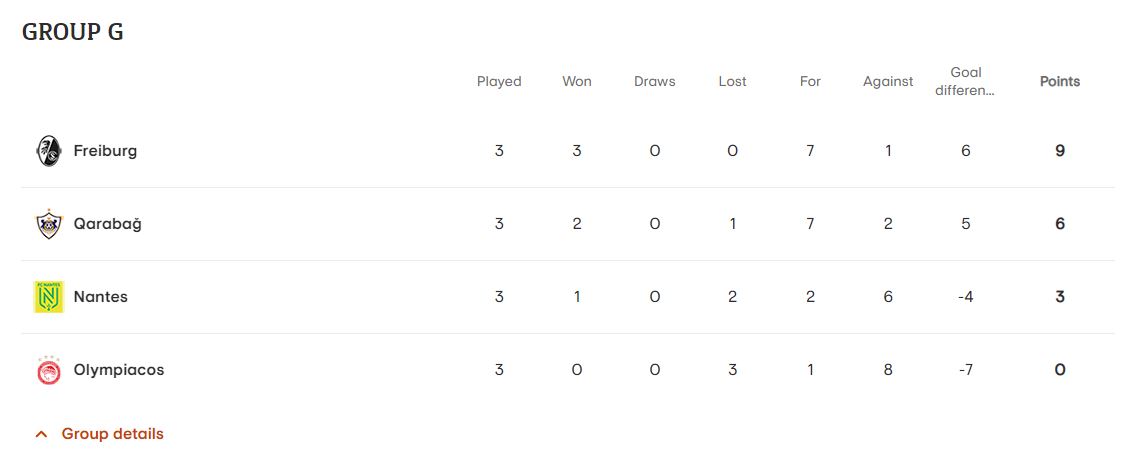Click the Against column header
The width and height of the screenshot is (1127, 456).
[888, 82]
